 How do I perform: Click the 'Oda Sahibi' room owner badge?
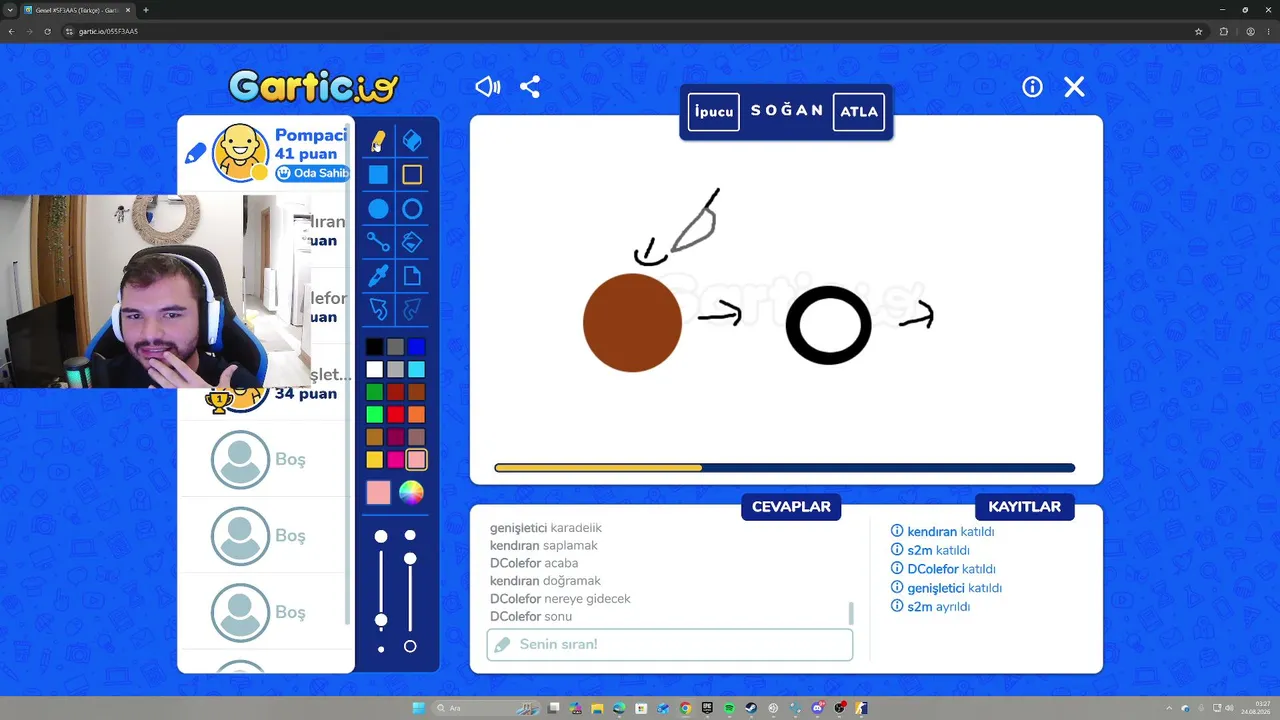pos(312,173)
